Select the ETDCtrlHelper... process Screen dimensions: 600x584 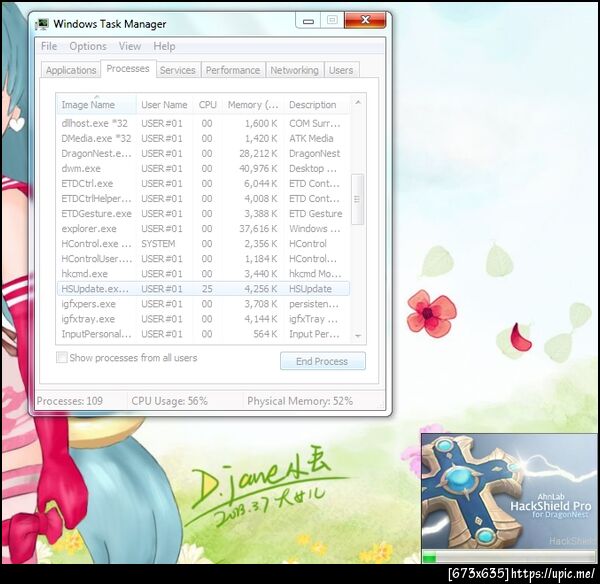pos(203,199)
